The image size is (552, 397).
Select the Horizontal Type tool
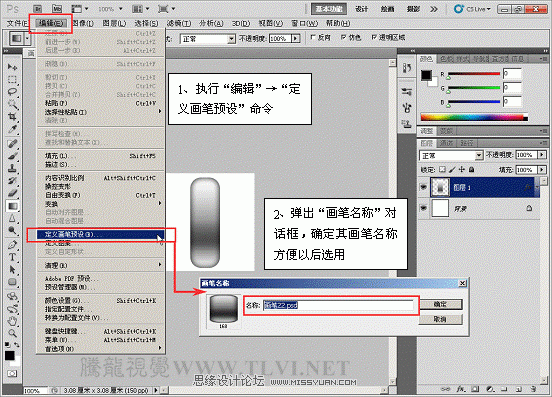pyautogui.click(x=12, y=257)
